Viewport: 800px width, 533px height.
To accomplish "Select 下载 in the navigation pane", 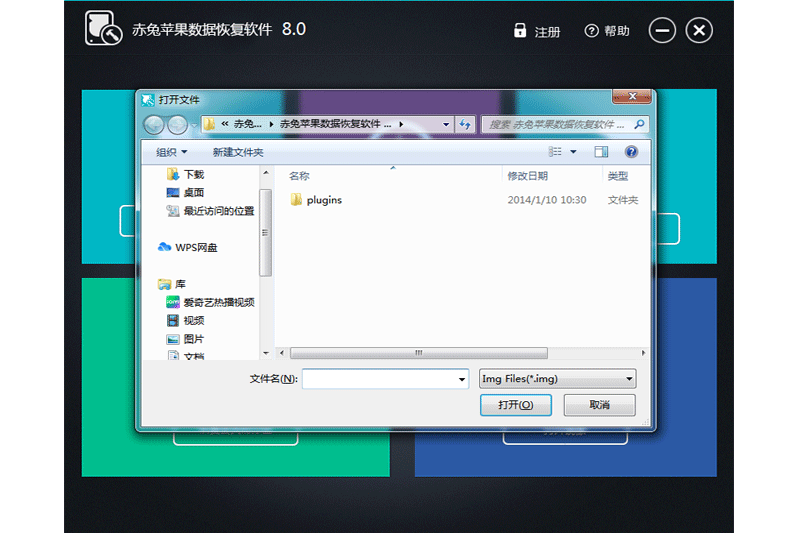I will (185, 174).
